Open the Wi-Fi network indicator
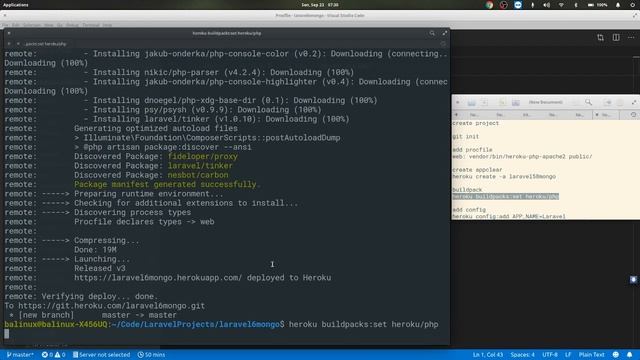 click(x=561, y=5)
